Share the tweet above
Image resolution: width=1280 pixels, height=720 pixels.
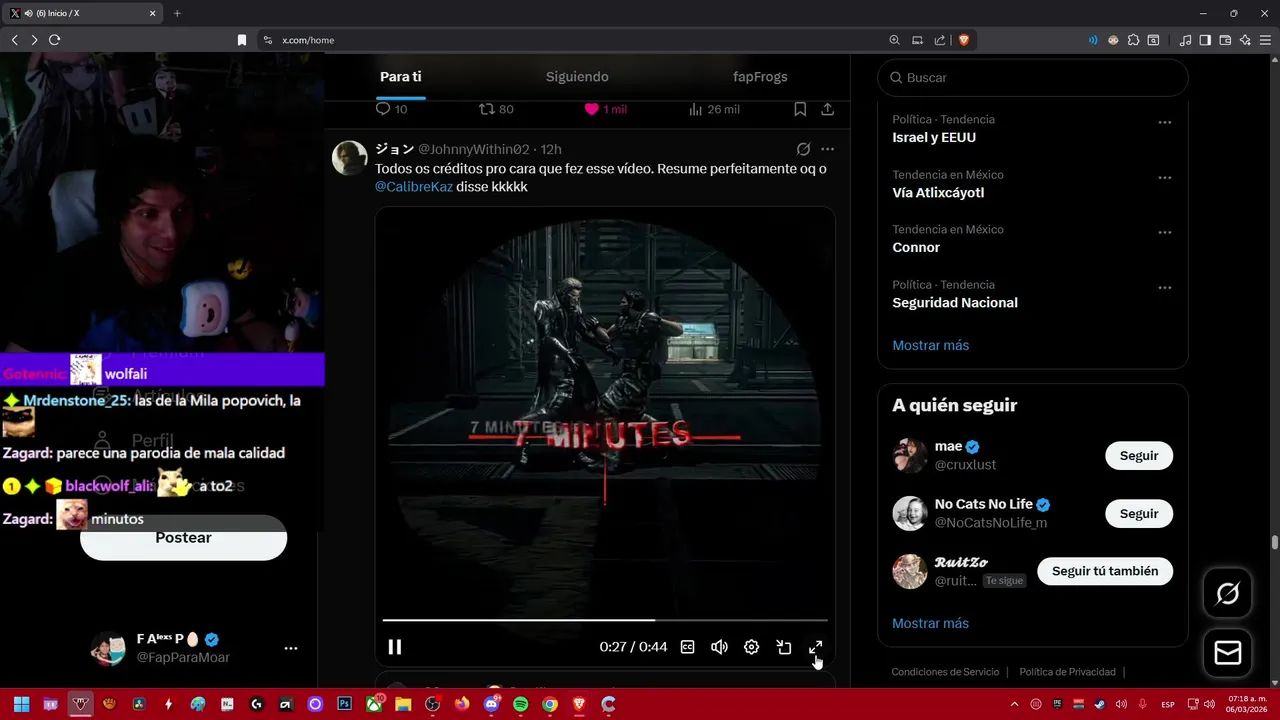[828, 109]
